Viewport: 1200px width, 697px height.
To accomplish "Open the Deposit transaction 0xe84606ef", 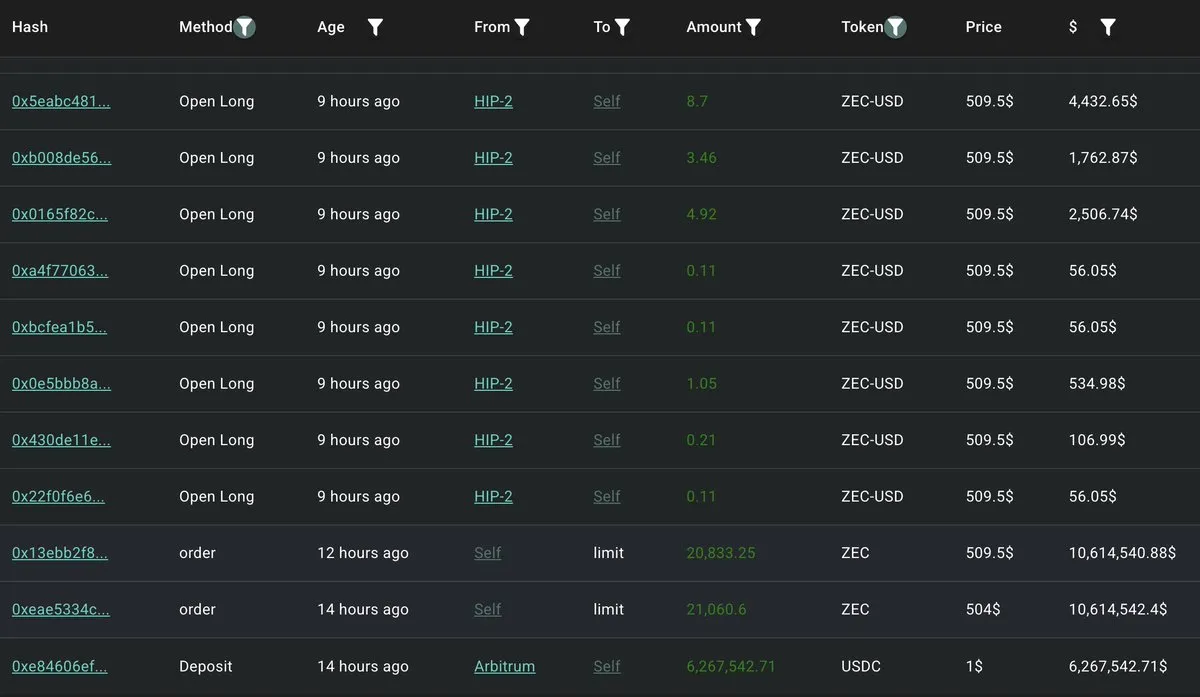I will (x=59, y=666).
